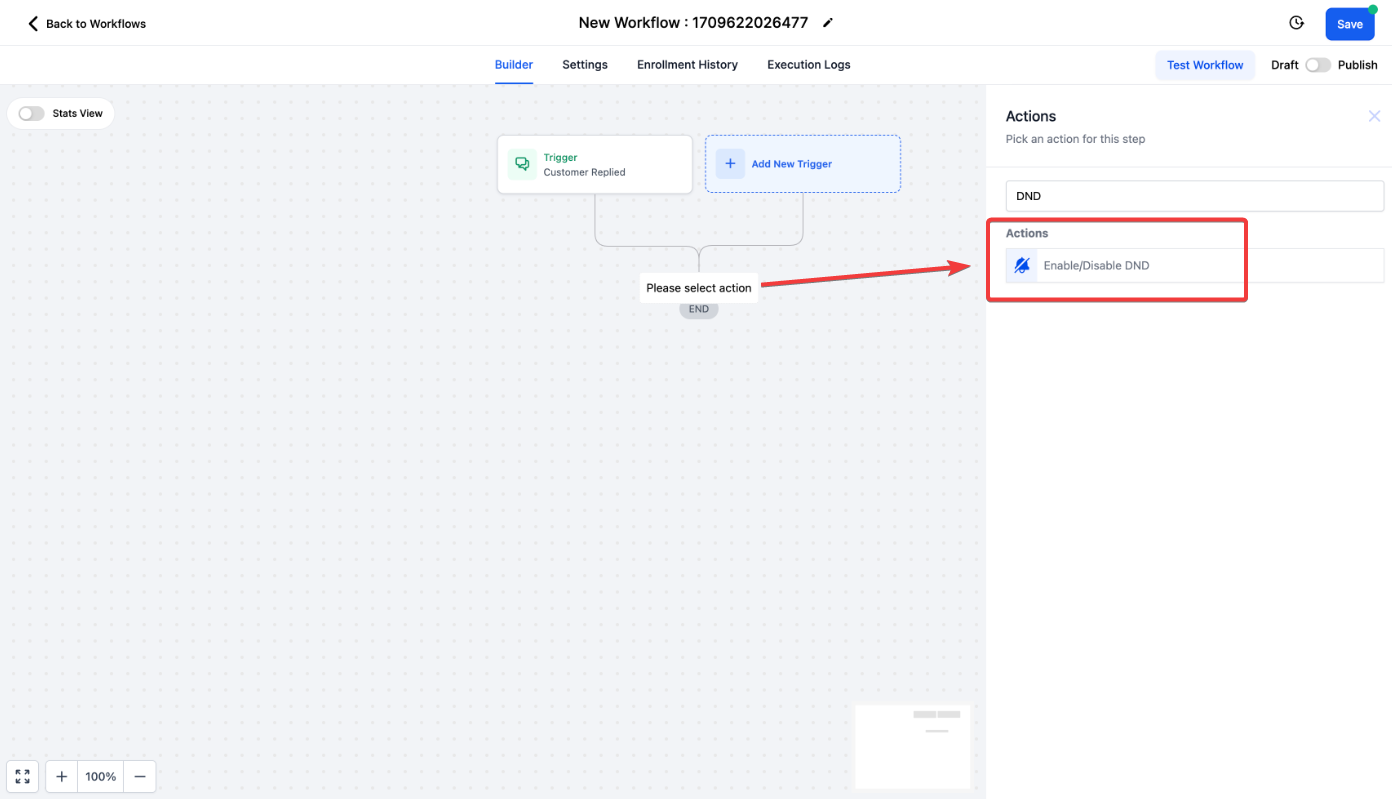The height and width of the screenshot is (799, 1392).
Task: Toggle the Stats View switch
Action: [x=31, y=113]
